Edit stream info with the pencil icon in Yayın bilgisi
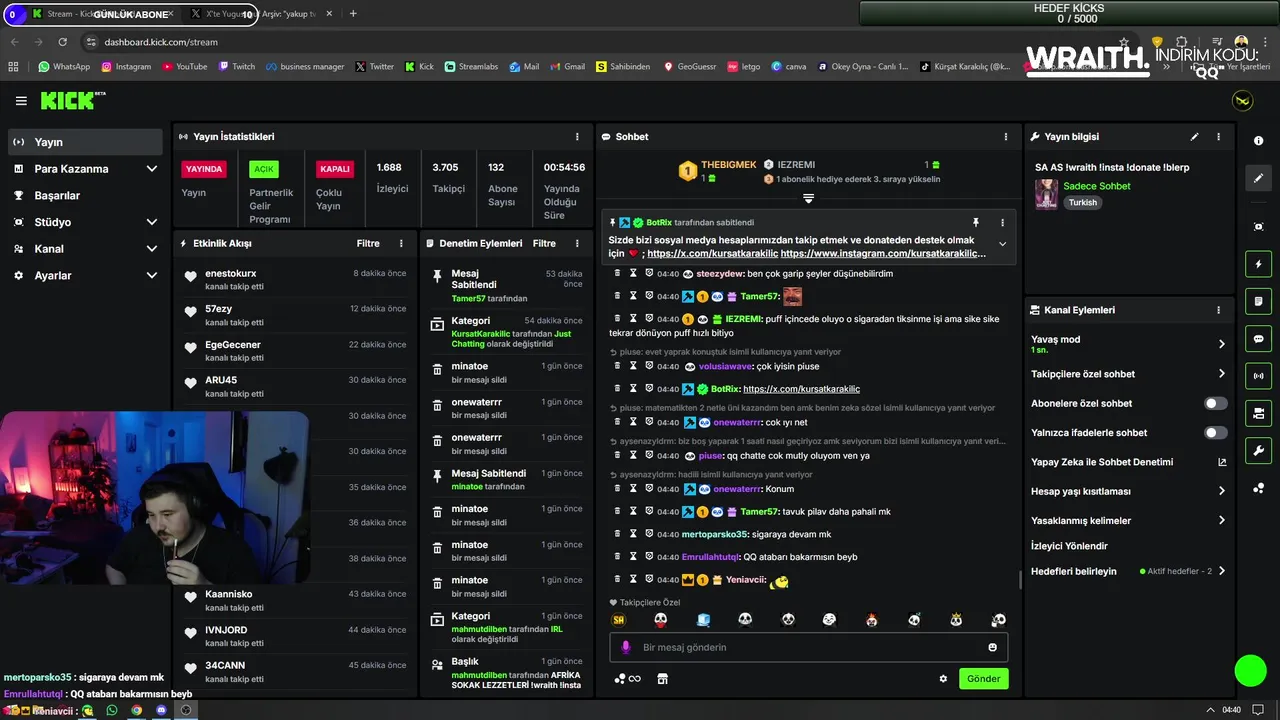The height and width of the screenshot is (720, 1280). click(1194, 136)
